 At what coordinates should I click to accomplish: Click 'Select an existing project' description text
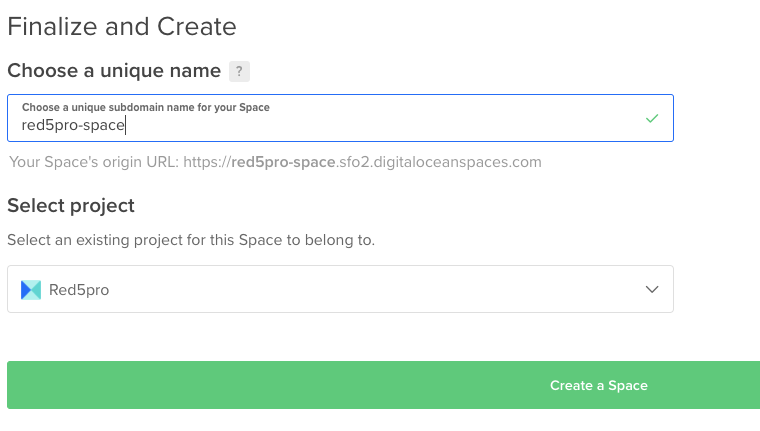[191, 240]
